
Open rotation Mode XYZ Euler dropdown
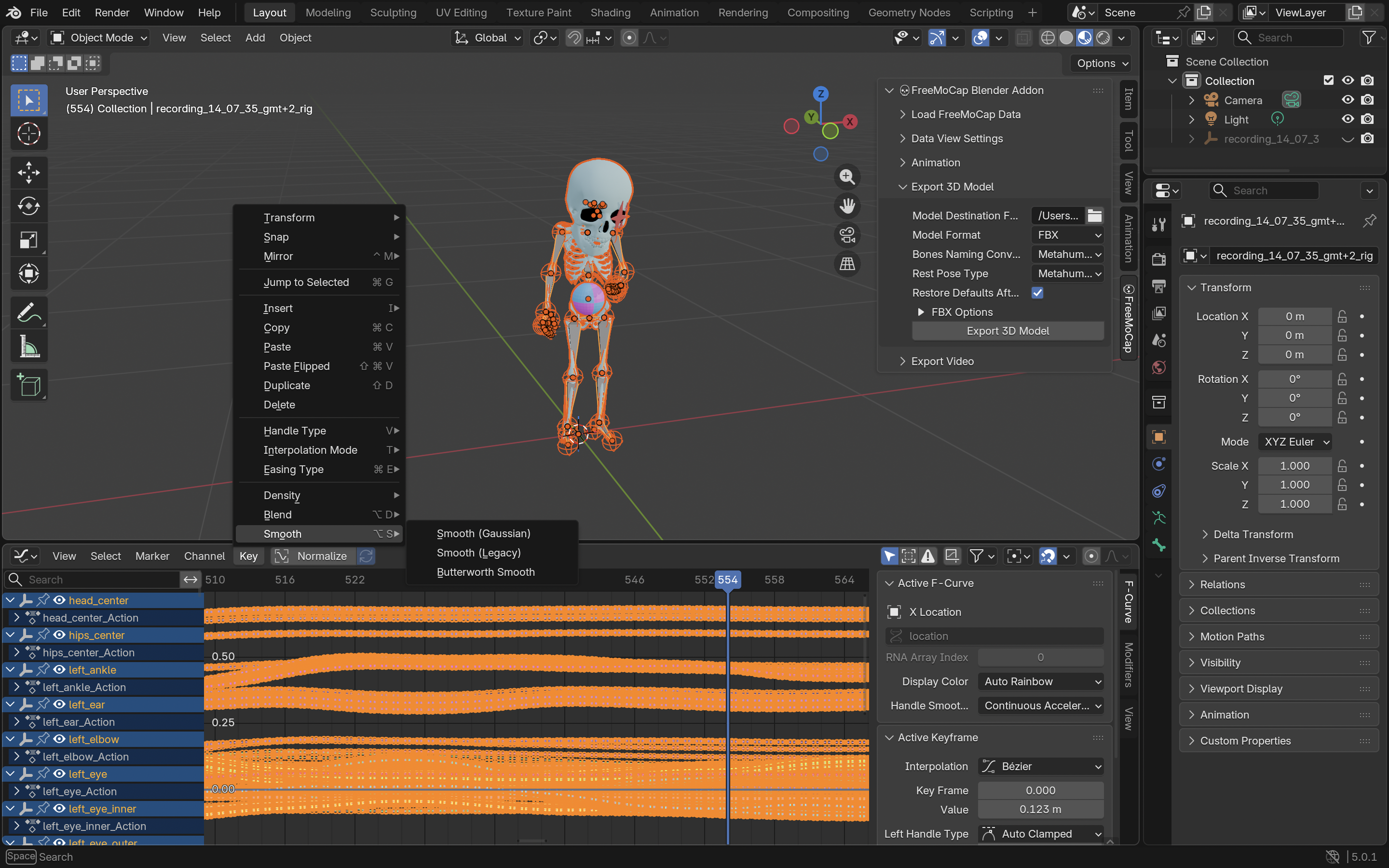1294,441
